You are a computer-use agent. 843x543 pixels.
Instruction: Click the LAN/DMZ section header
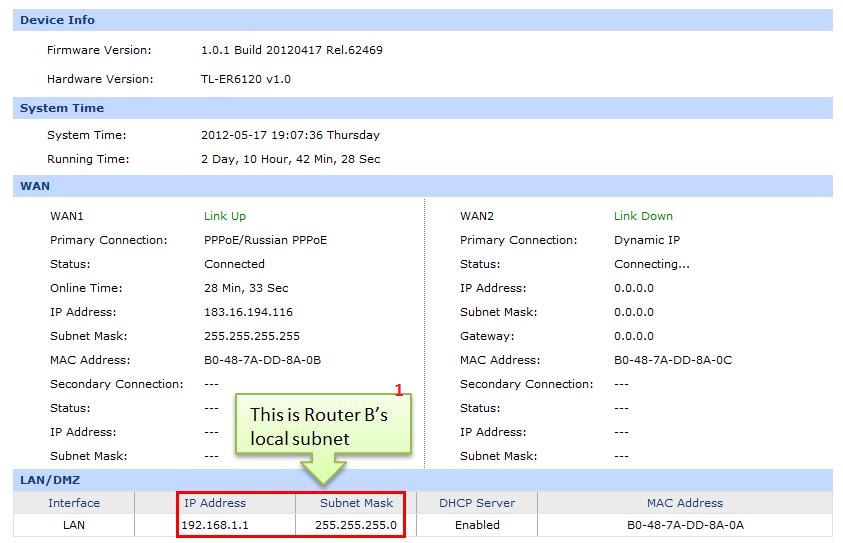[423, 480]
